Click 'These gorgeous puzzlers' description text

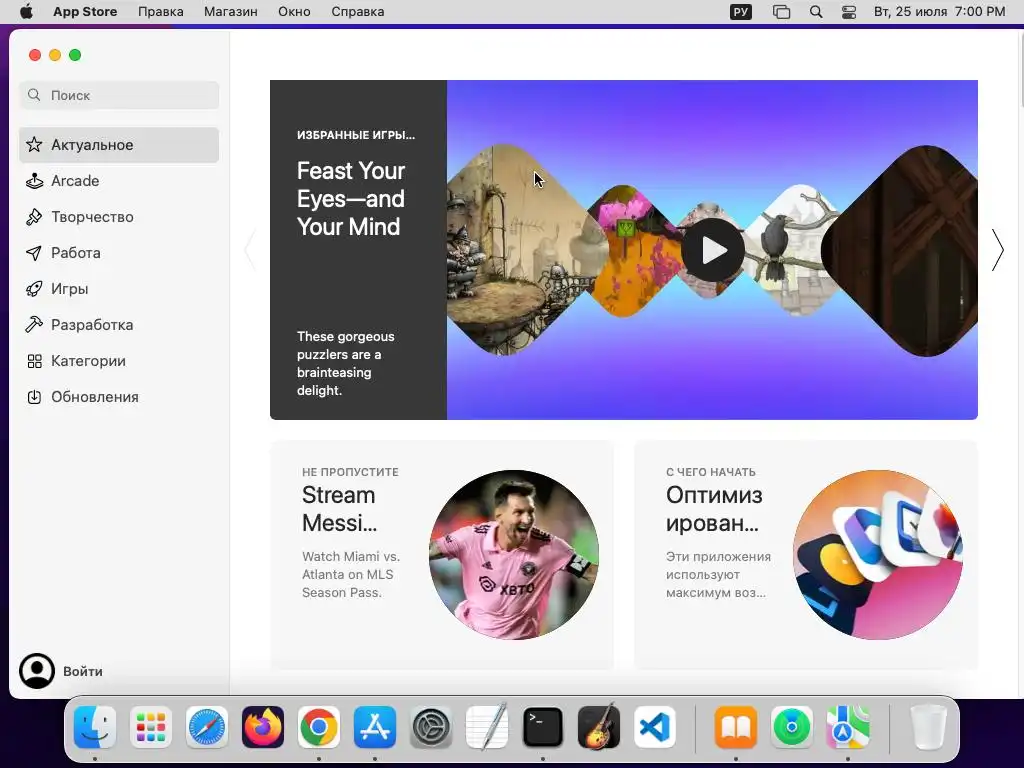[x=345, y=363]
